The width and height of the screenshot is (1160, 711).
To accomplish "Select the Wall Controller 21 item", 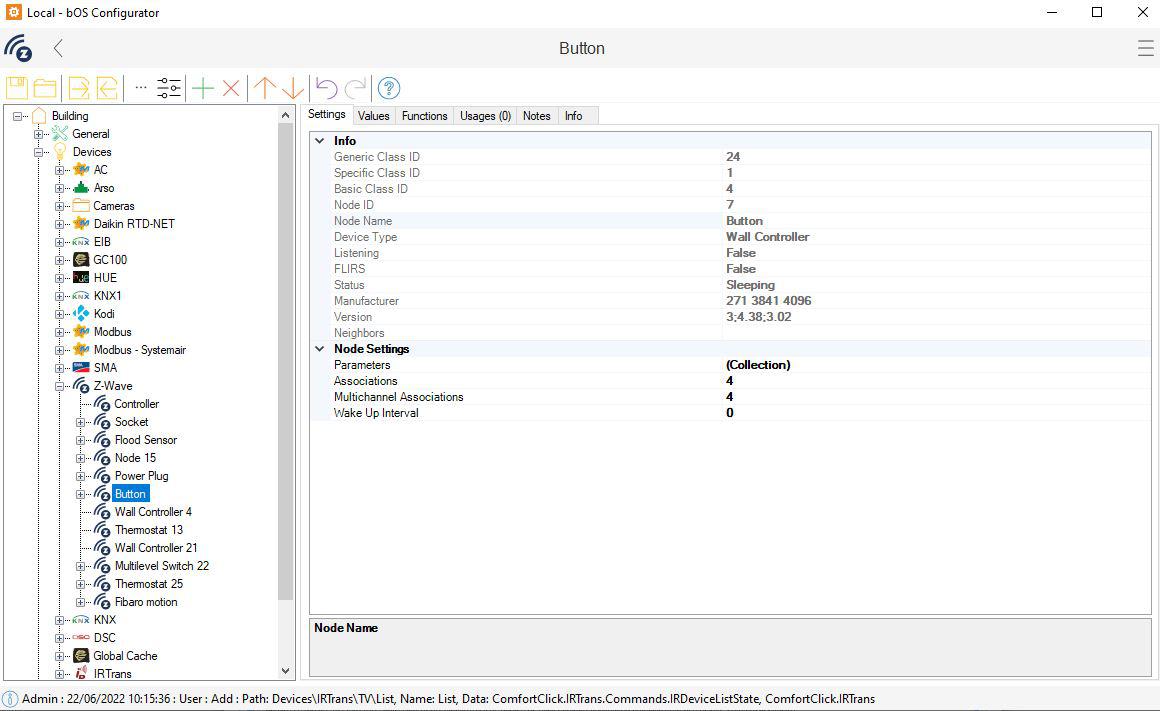I will tap(156, 547).
